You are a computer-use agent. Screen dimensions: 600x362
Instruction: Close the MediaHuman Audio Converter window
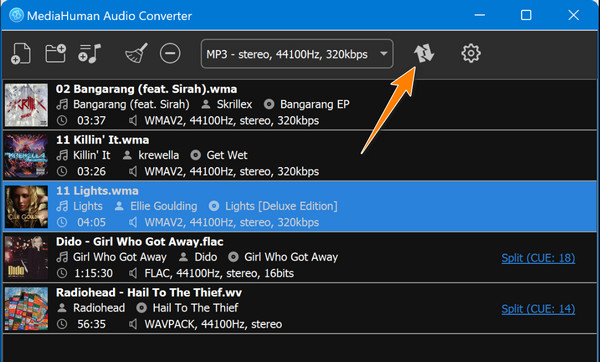coord(573,15)
